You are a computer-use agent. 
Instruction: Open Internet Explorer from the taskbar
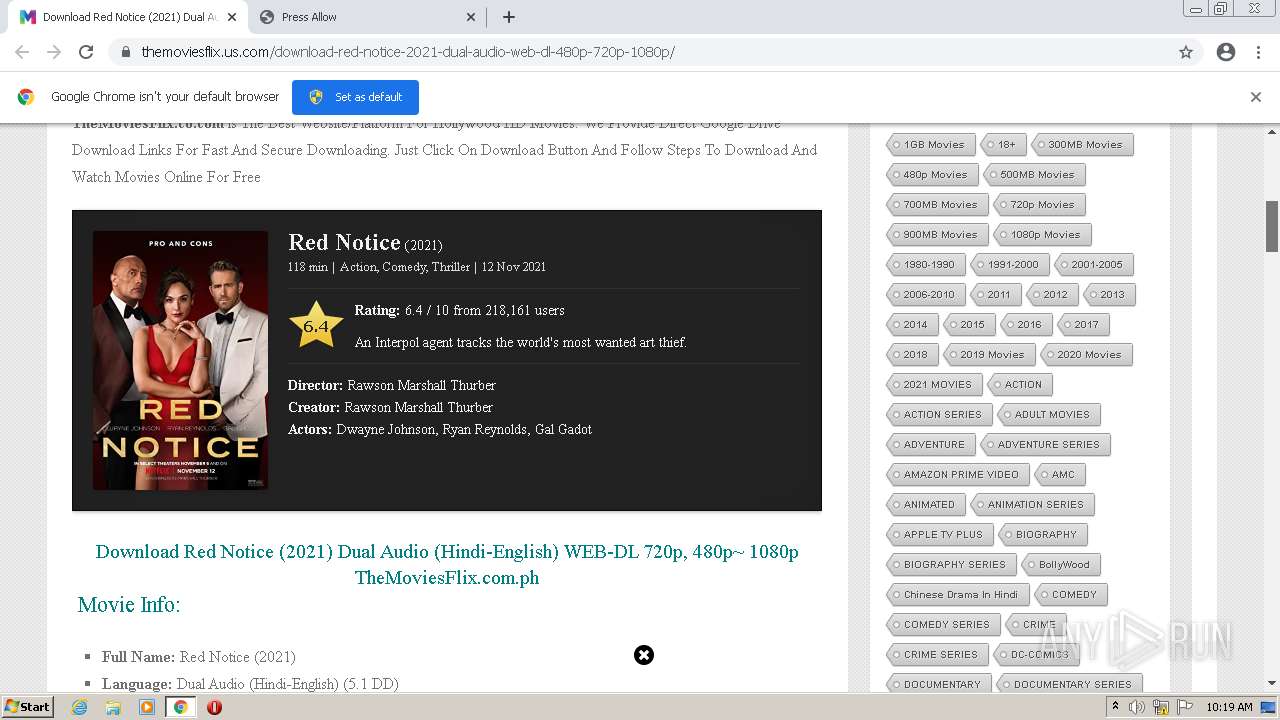coord(79,707)
